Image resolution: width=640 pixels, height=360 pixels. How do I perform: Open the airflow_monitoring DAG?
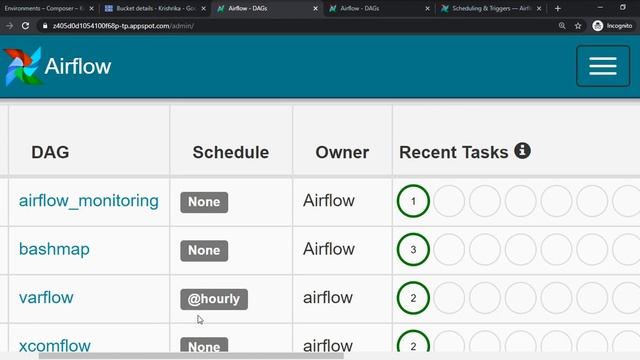(x=89, y=201)
